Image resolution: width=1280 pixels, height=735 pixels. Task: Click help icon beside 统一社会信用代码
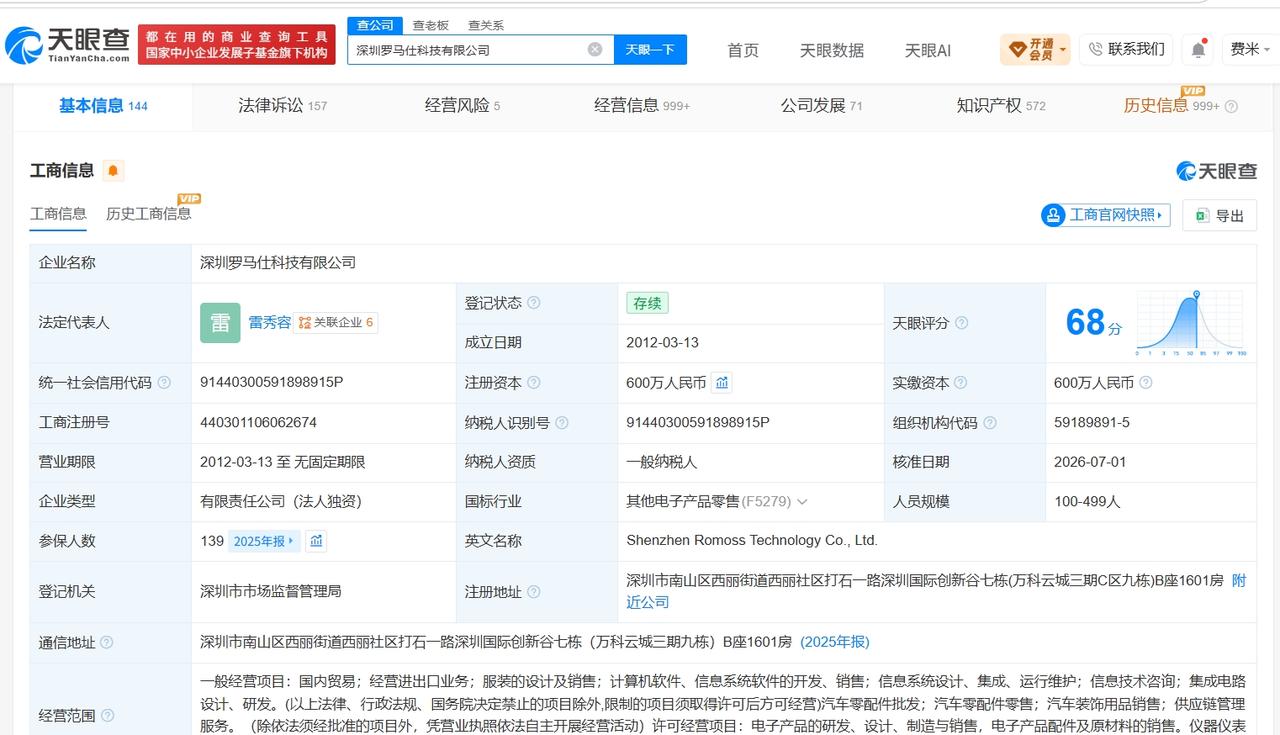(x=164, y=383)
